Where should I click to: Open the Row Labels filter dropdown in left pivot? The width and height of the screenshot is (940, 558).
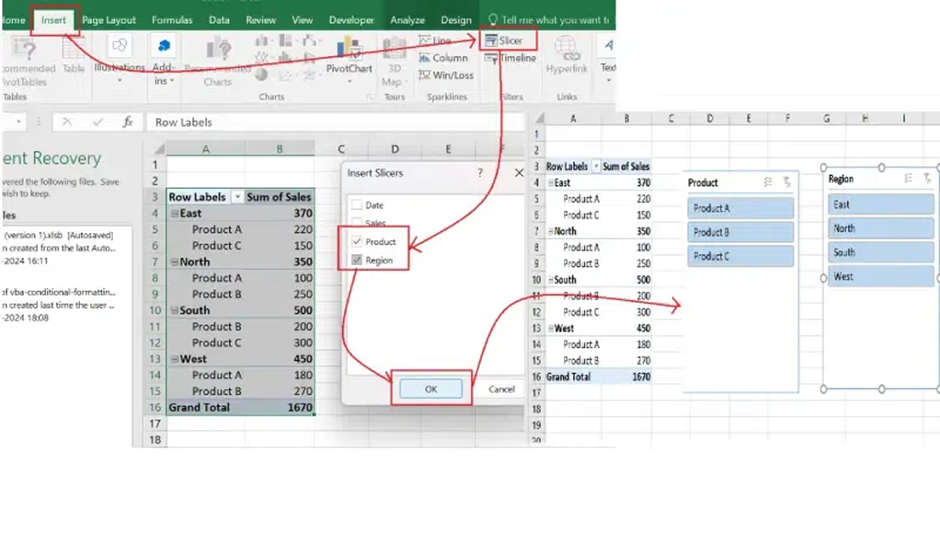click(x=238, y=197)
